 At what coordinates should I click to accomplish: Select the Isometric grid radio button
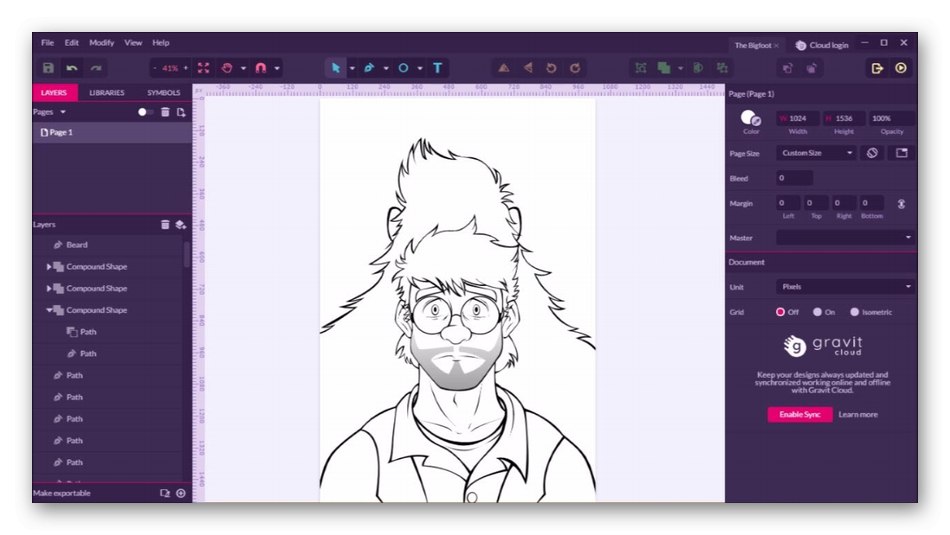854,312
